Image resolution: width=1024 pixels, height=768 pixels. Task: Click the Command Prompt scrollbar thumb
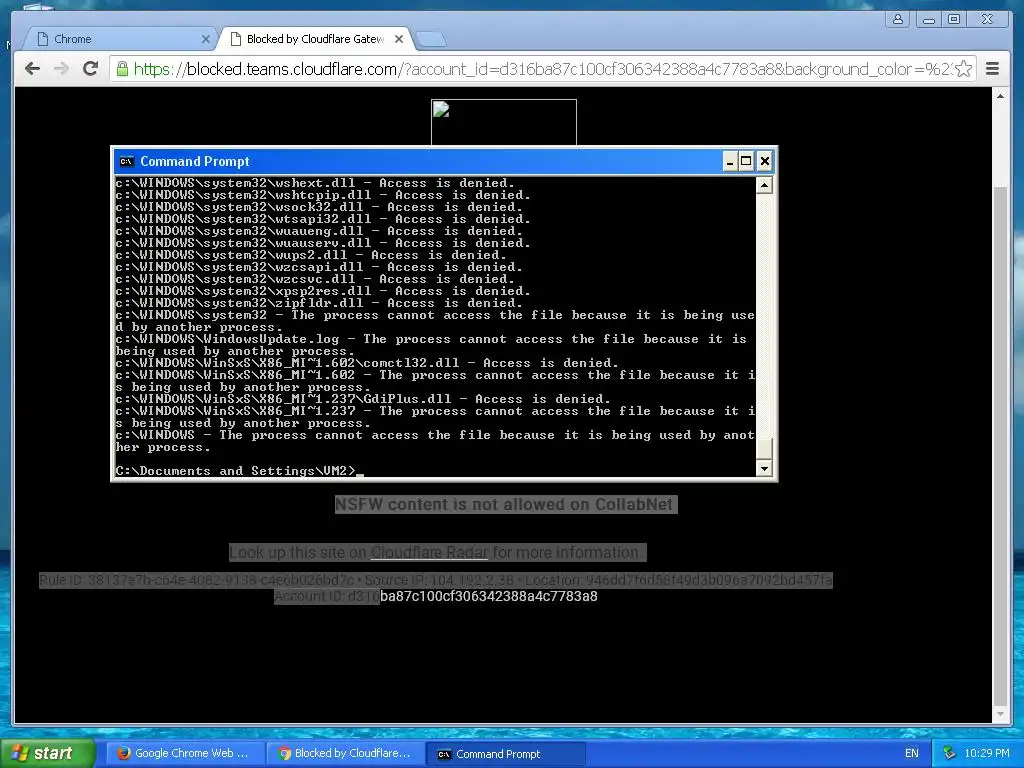click(764, 449)
